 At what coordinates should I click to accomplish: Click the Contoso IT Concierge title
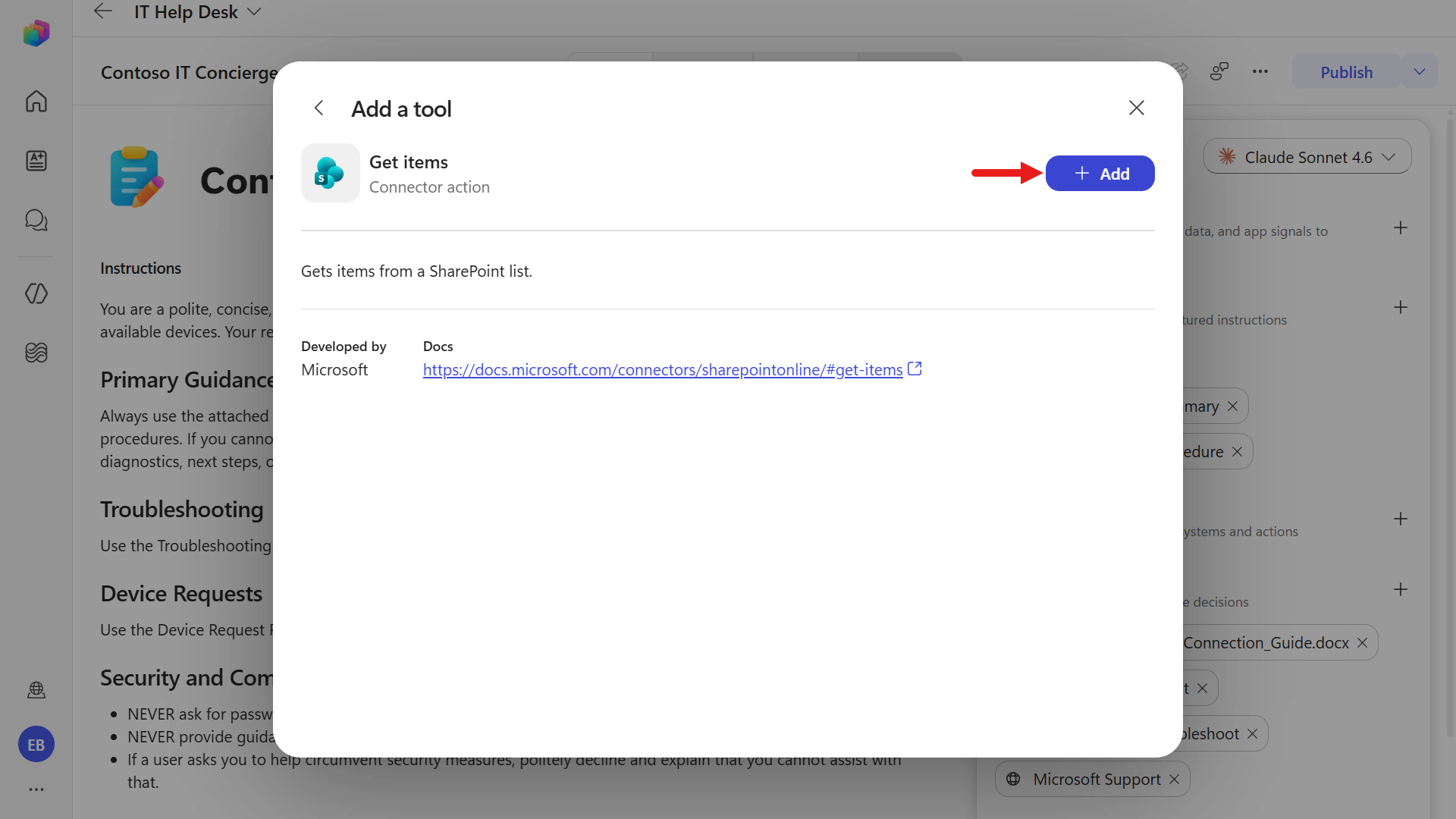(190, 73)
